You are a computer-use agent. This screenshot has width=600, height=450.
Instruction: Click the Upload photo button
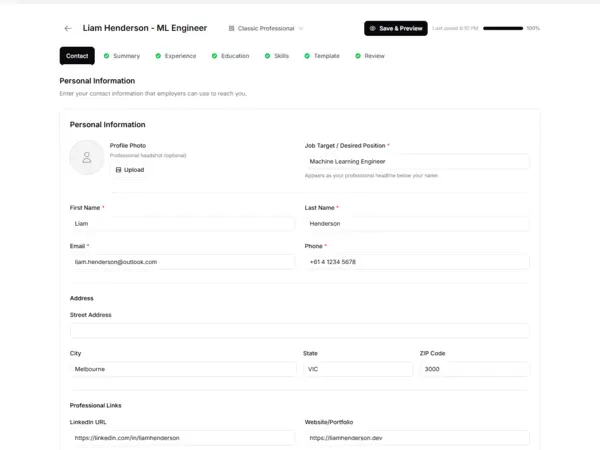pos(130,170)
